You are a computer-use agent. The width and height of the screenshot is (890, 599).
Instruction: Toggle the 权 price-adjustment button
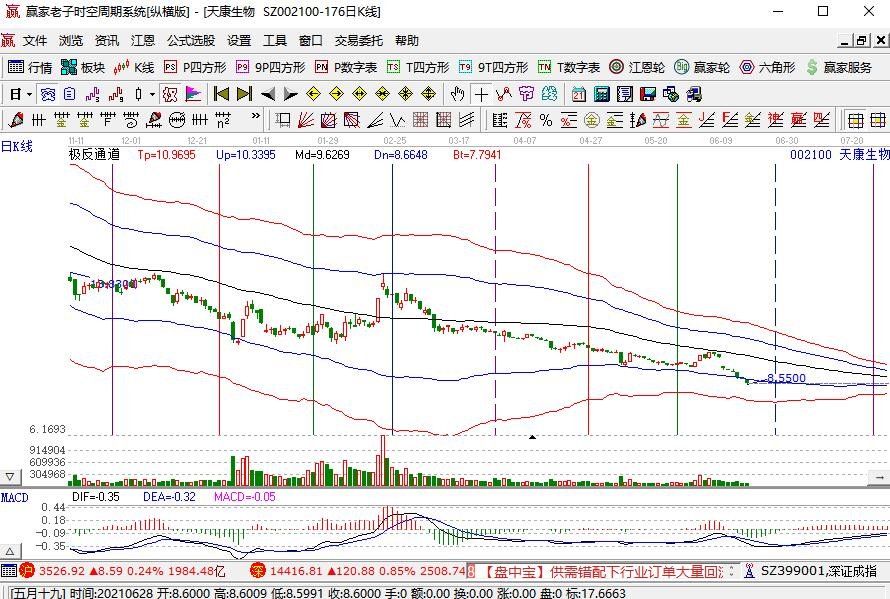170,94
